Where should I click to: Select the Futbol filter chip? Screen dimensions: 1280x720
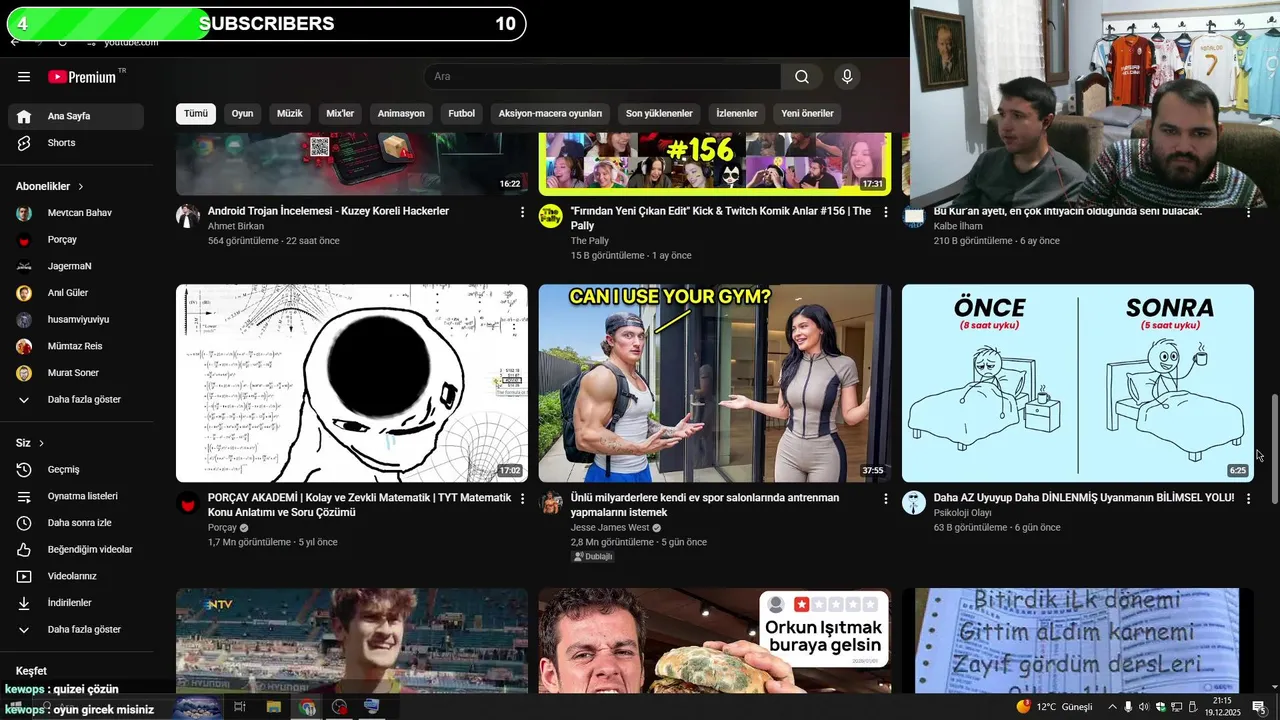pos(461,114)
